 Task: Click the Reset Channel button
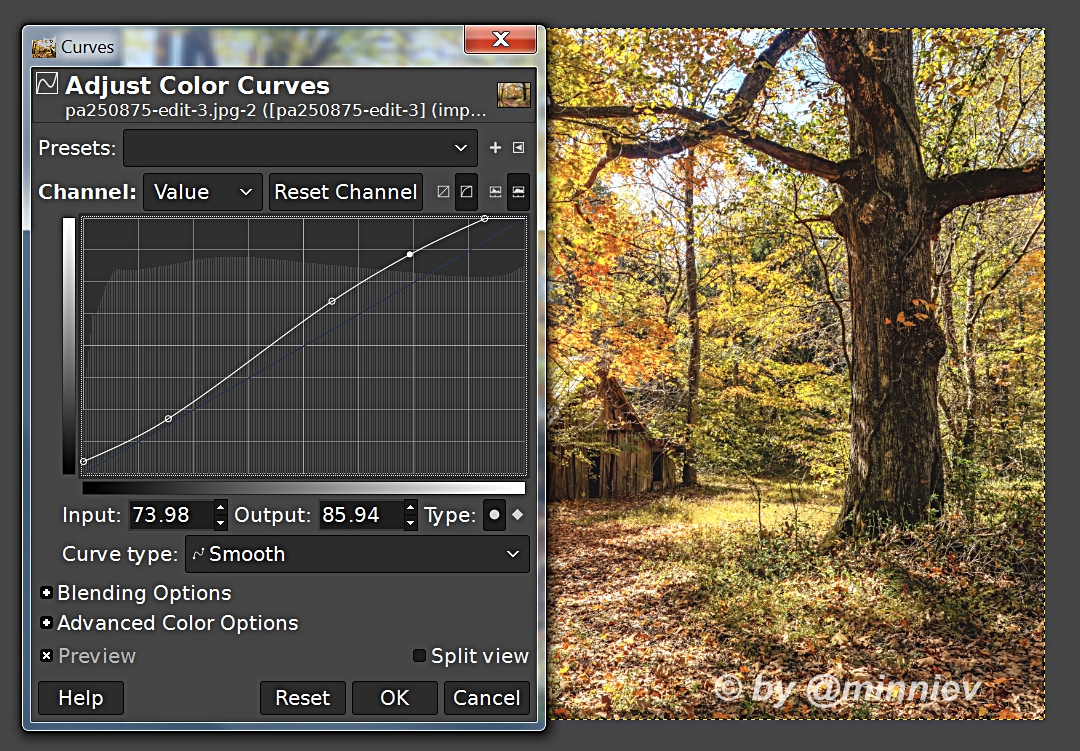pos(345,192)
